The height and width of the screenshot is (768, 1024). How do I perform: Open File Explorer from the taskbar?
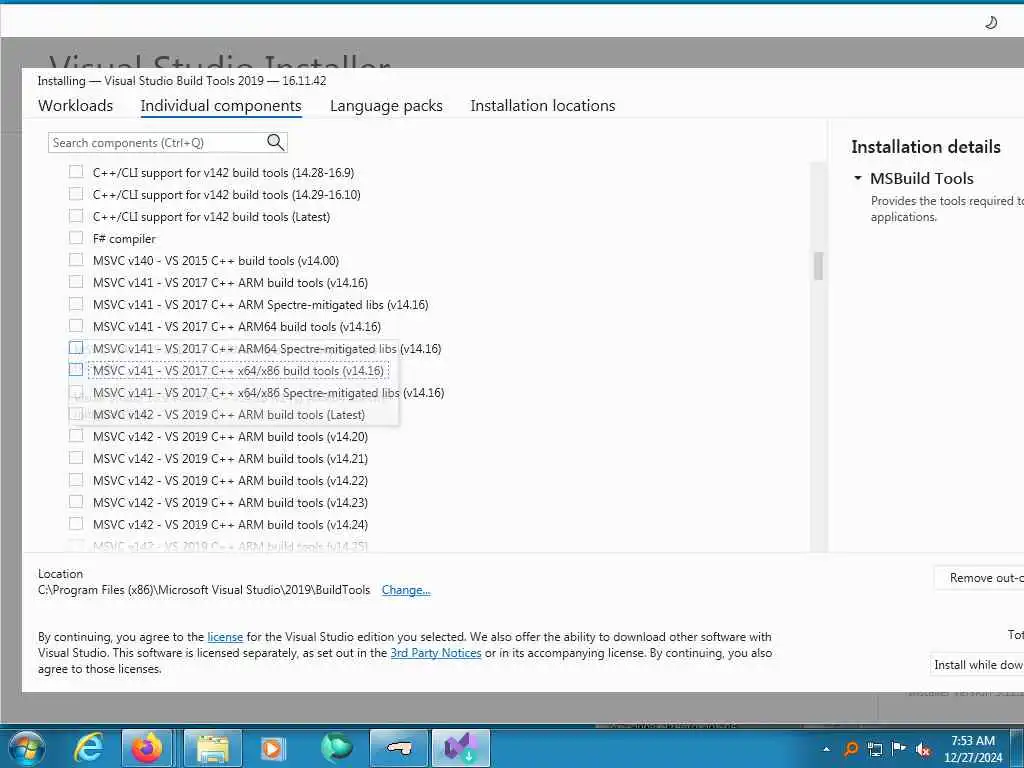pyautogui.click(x=212, y=748)
